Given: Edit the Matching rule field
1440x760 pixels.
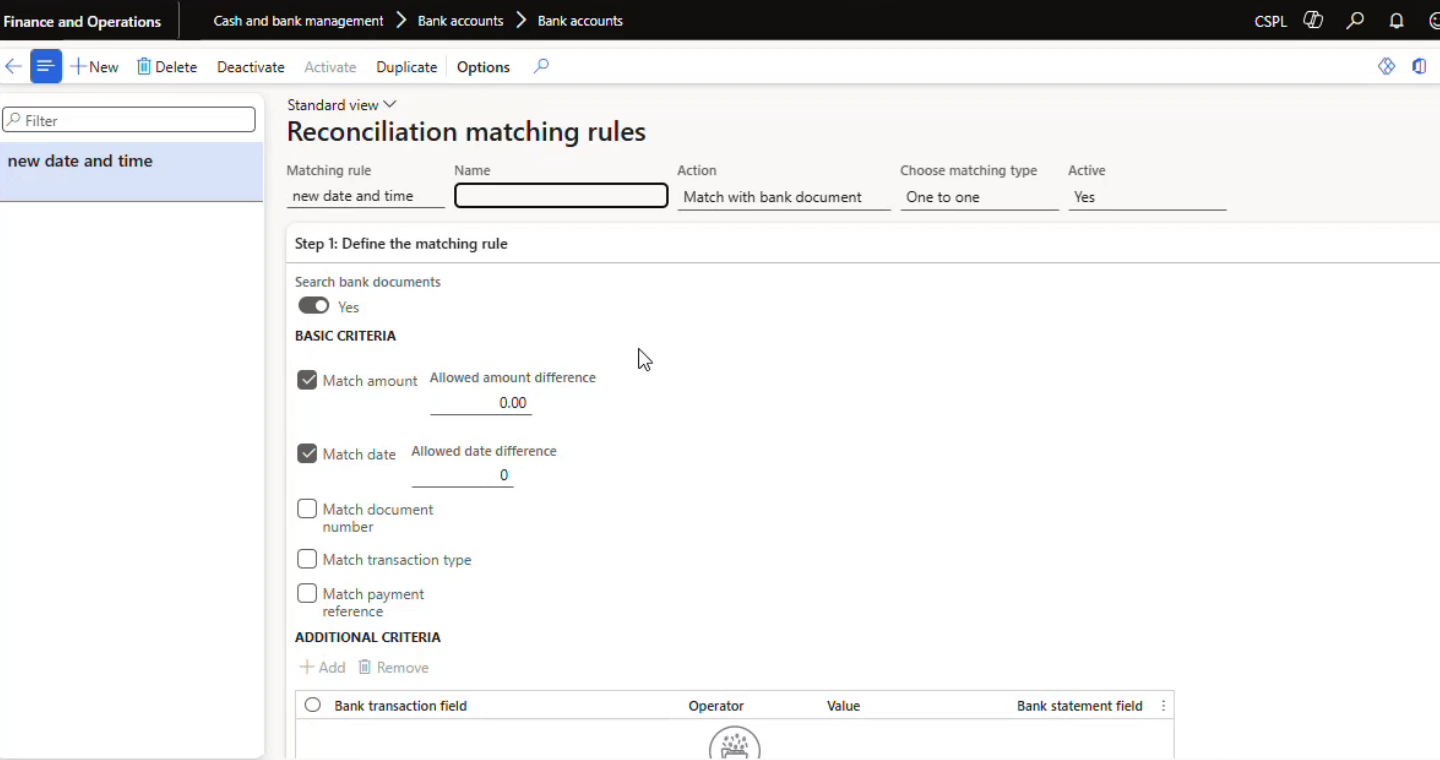Looking at the screenshot, I should (x=366, y=197).
